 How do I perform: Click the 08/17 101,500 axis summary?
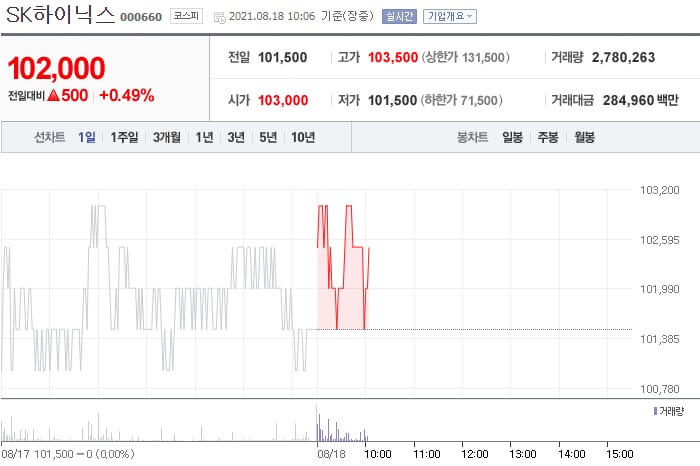click(x=67, y=454)
